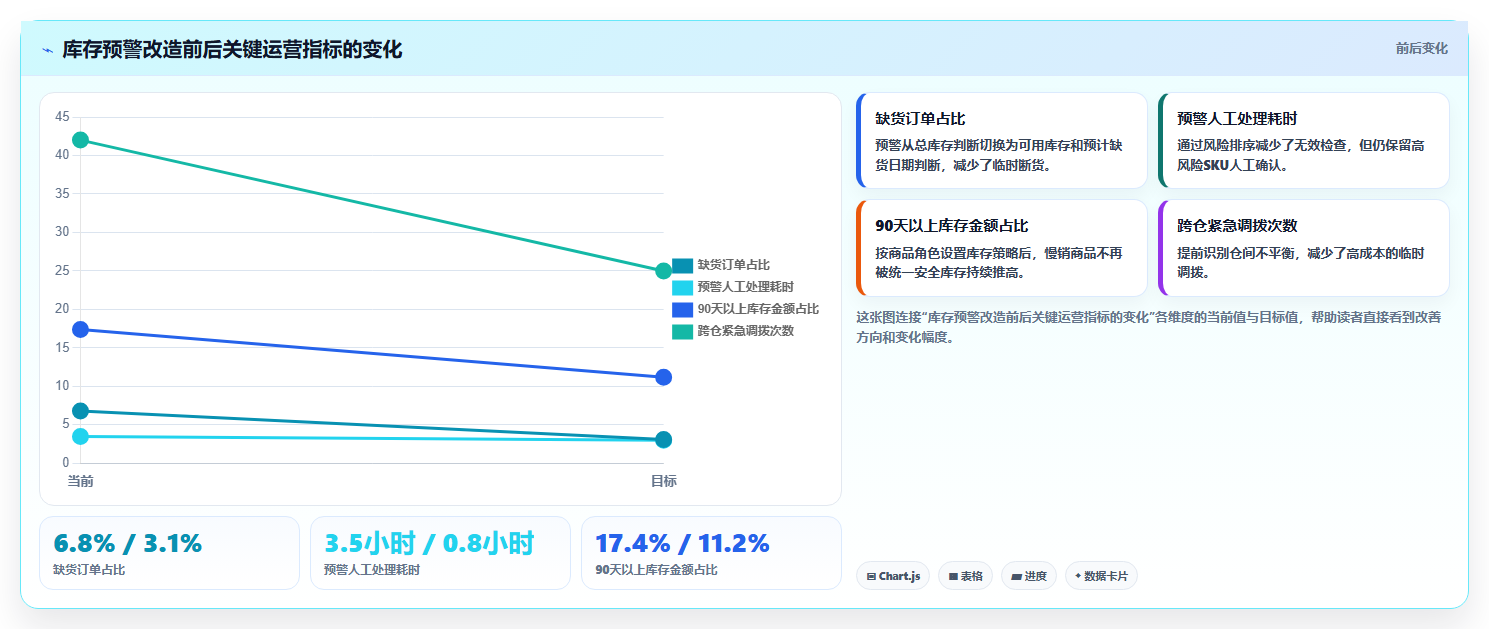Viewport: 1489px width, 629px height.
Task: Click the 前后变化 label in header
Action: (1421, 49)
